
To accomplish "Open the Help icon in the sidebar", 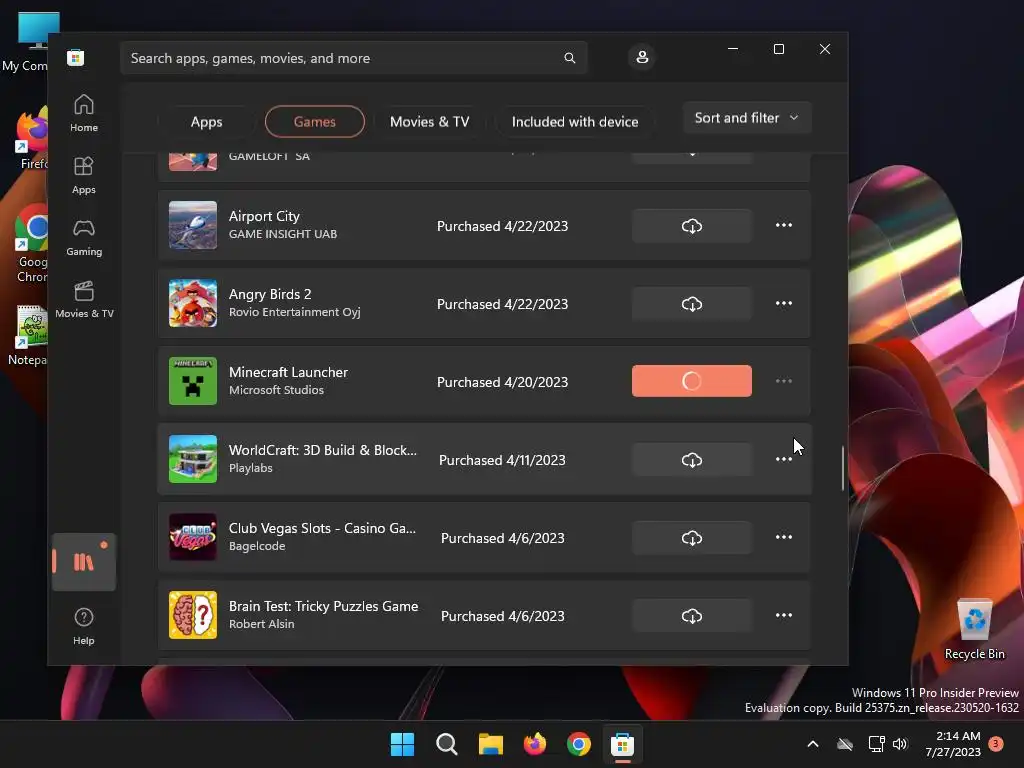I will (84, 626).
